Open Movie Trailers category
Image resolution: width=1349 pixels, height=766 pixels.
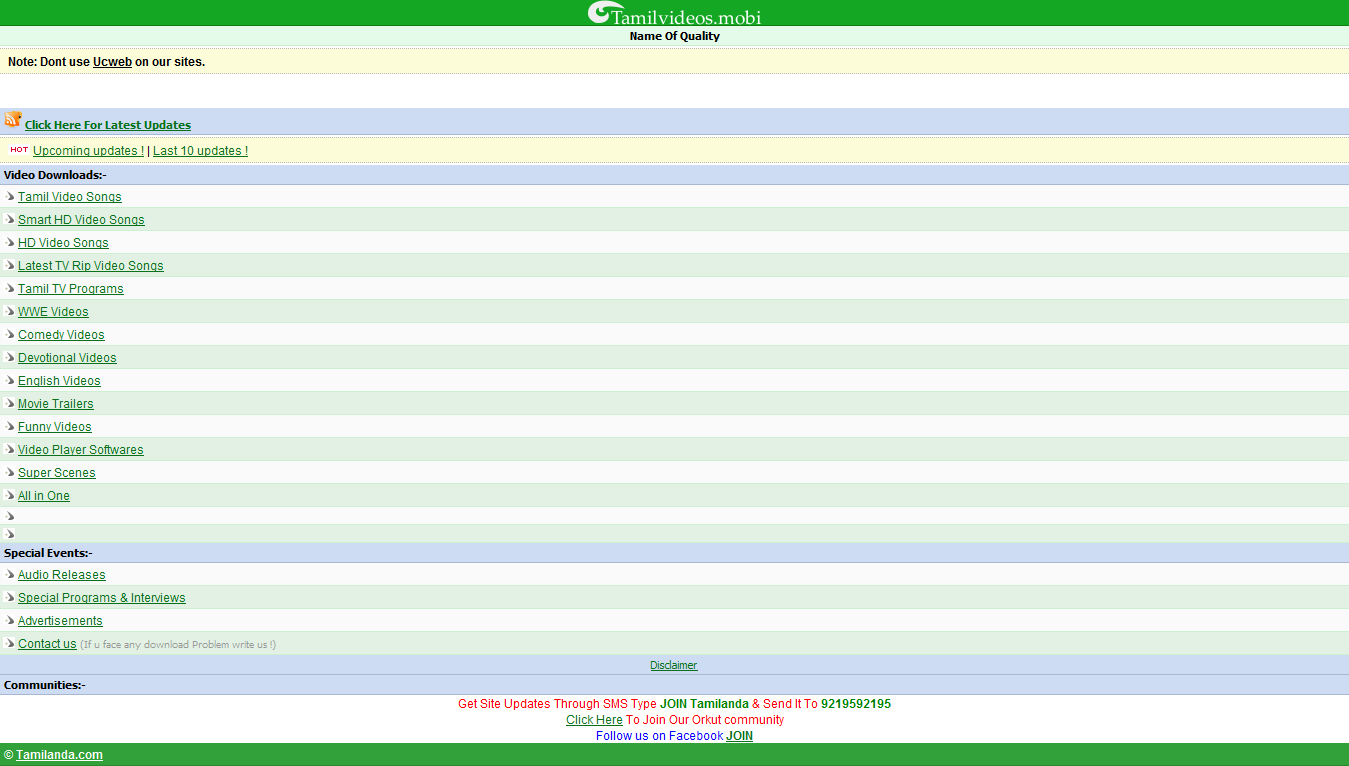click(x=56, y=404)
